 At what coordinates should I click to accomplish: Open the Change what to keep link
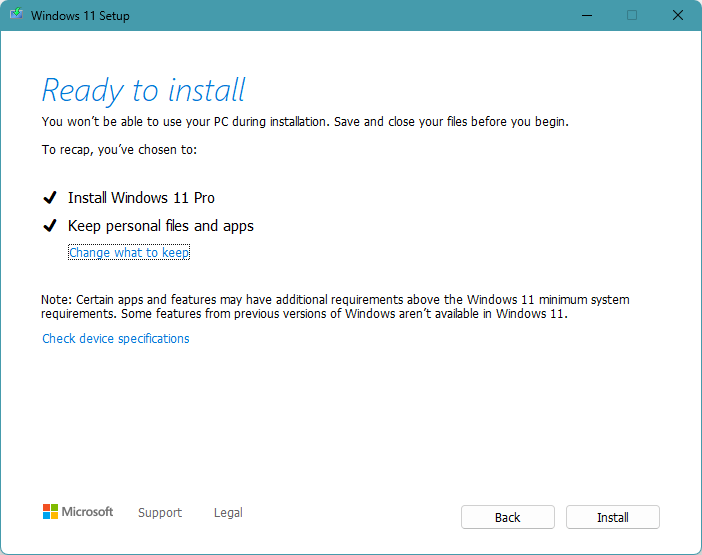tap(129, 252)
